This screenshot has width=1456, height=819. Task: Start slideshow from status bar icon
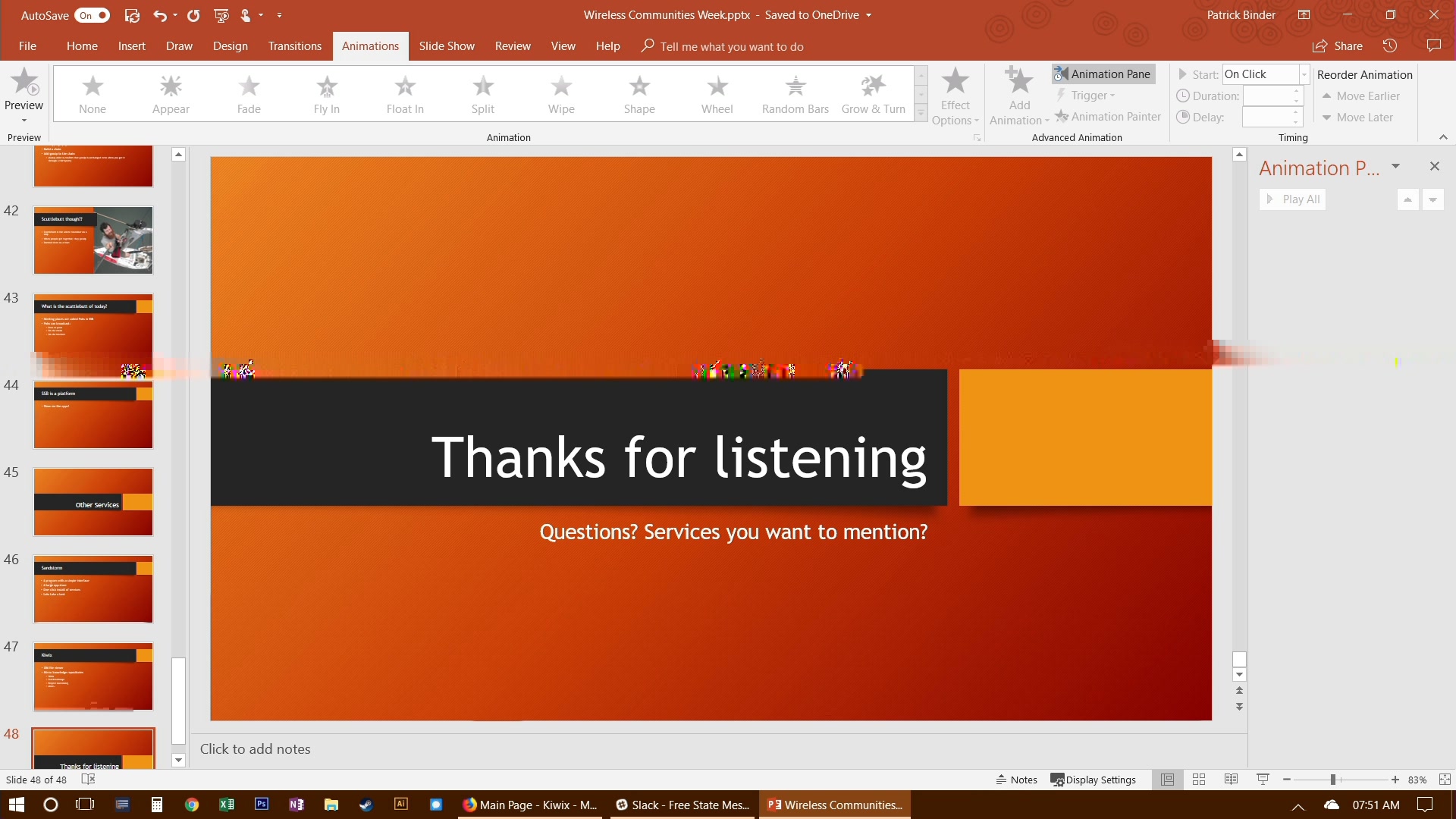tap(1263, 780)
